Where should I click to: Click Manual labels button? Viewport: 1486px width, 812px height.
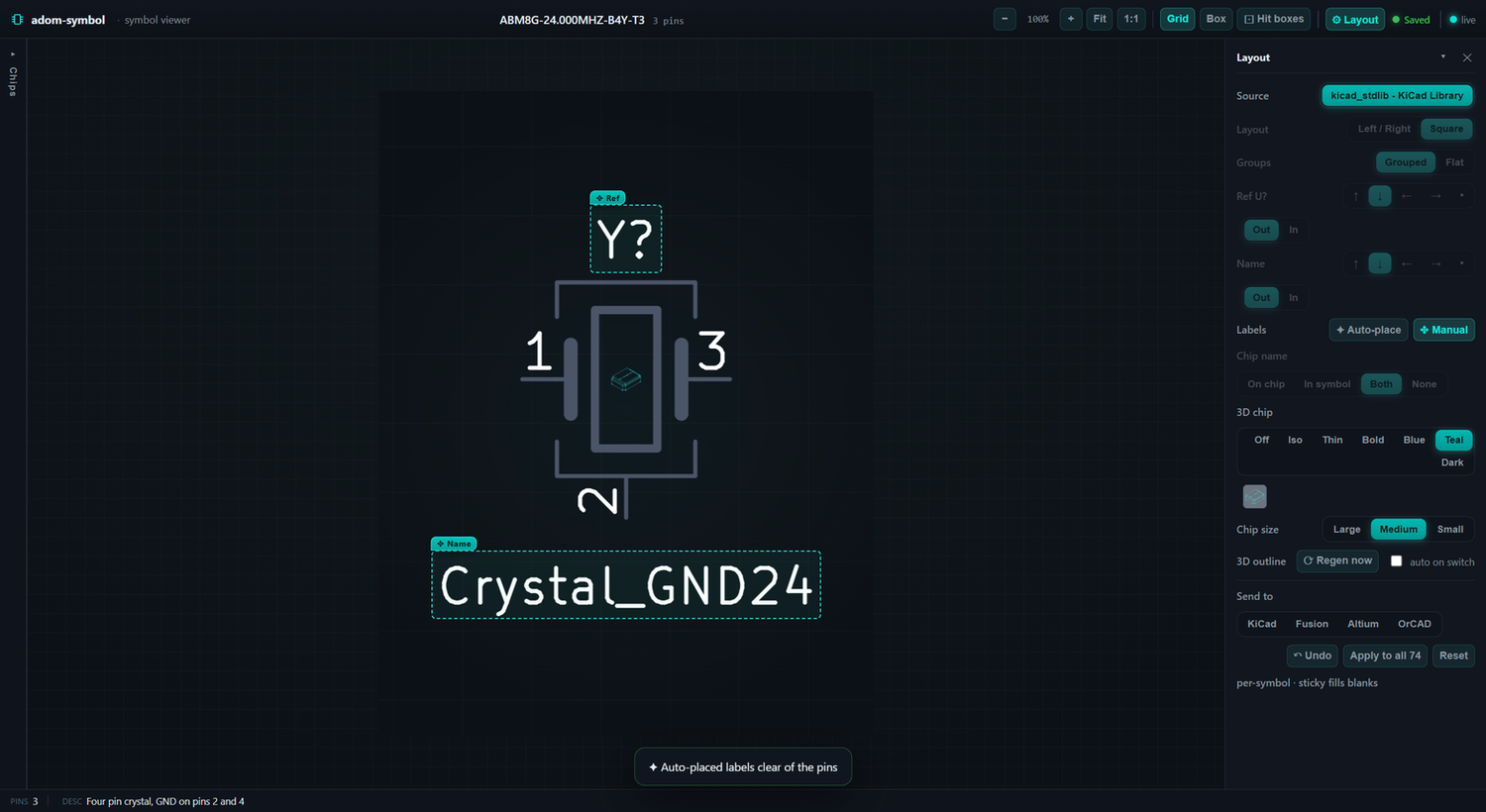(1443, 330)
